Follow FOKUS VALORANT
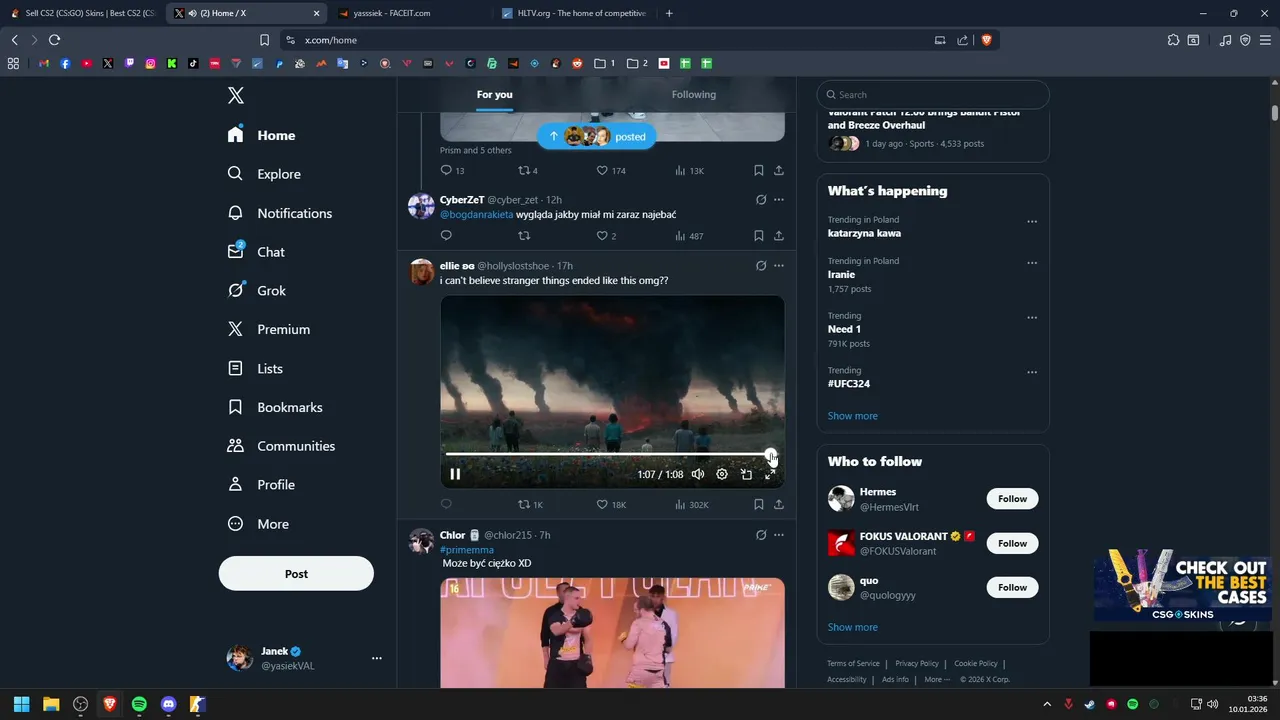The width and height of the screenshot is (1280, 720). 1012,543
